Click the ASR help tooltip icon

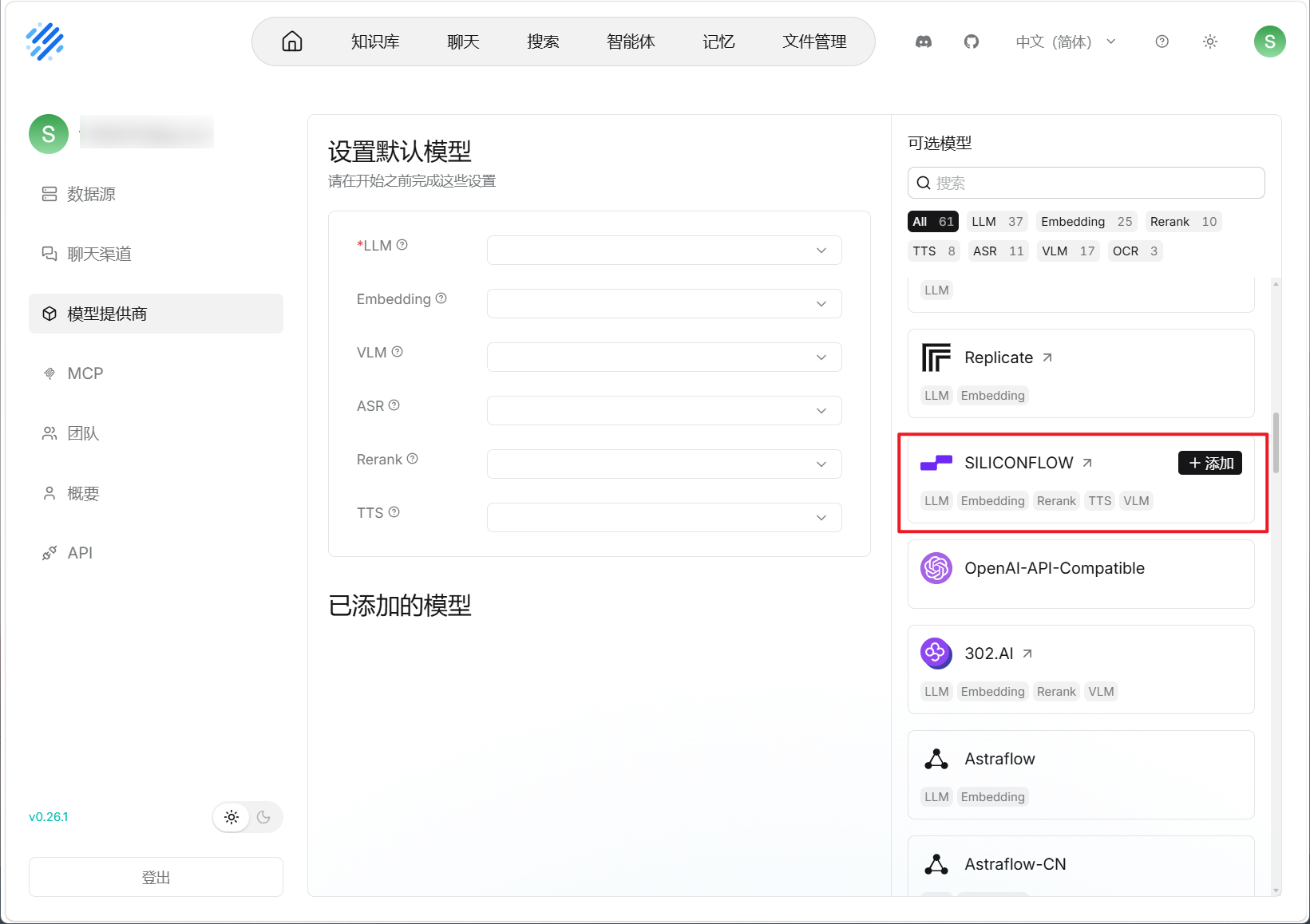394,405
